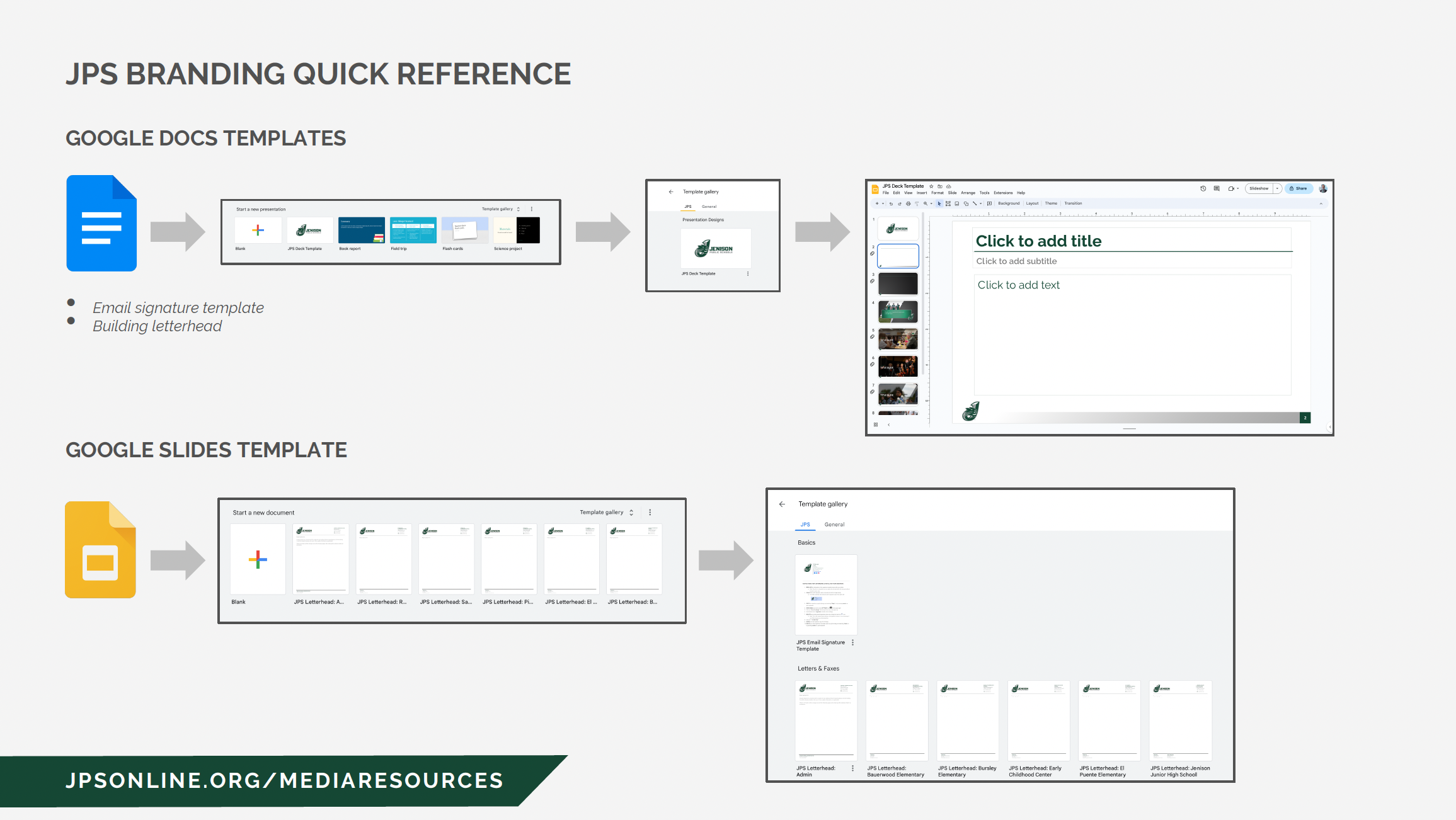
Task: Click the 'Click to add title' placeholder
Action: click(1132, 241)
